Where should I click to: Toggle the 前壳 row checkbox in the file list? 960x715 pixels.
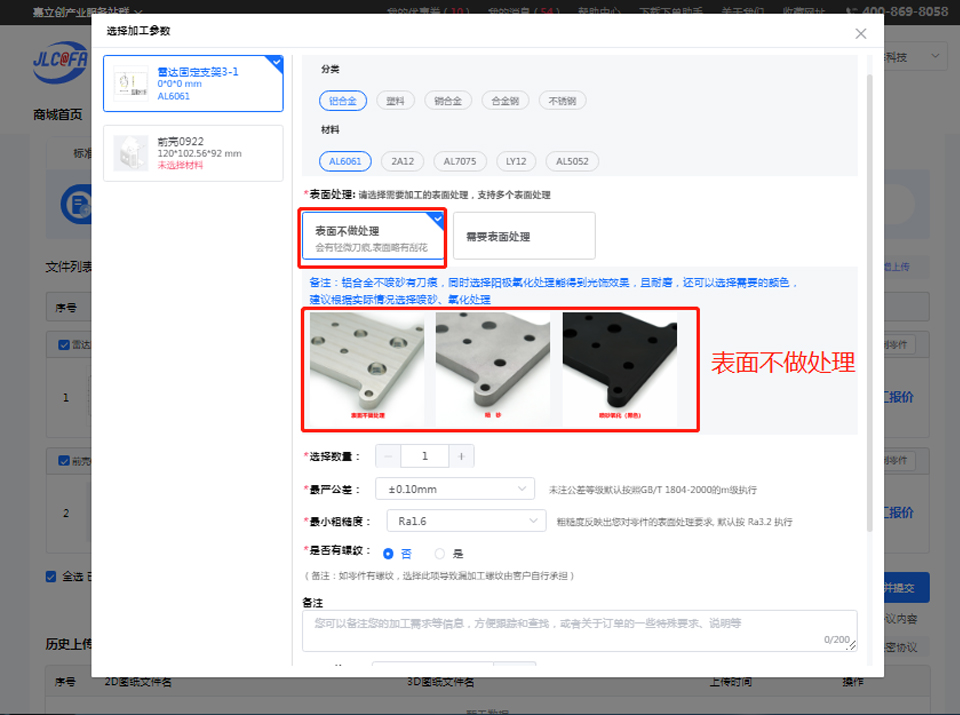[64, 460]
